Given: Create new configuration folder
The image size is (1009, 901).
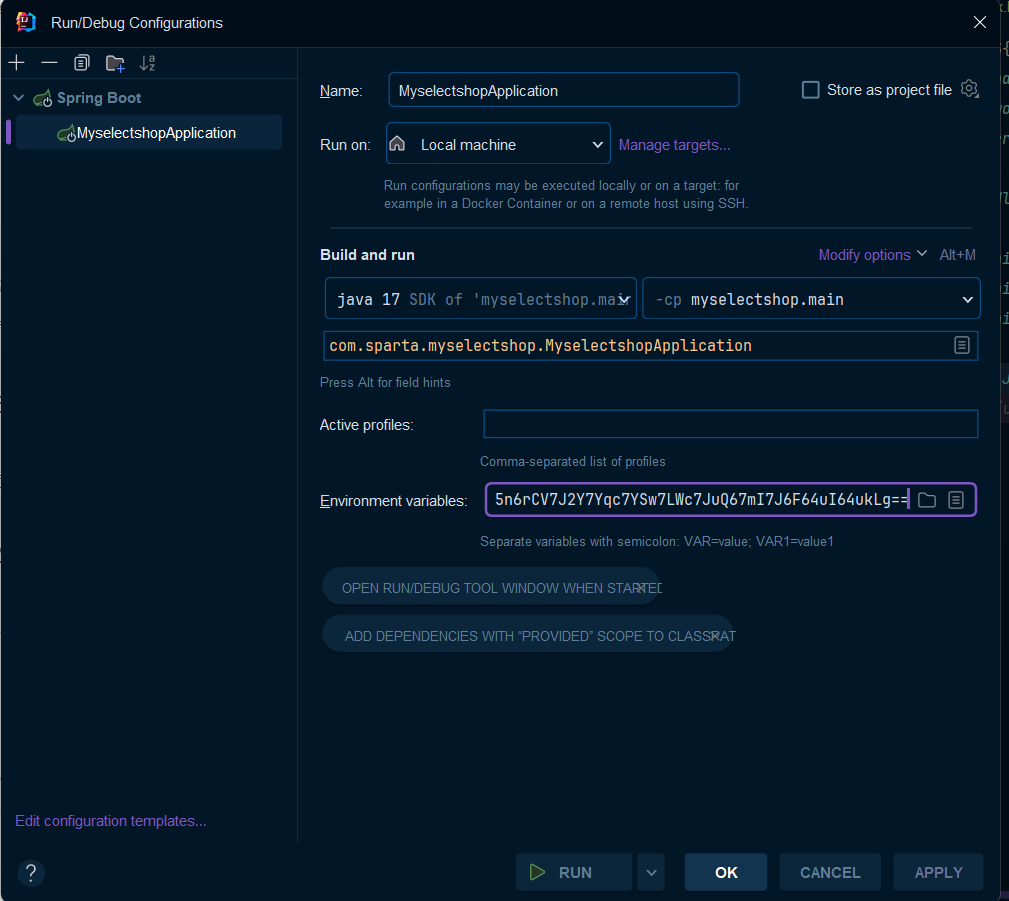Looking at the screenshot, I should 115,63.
